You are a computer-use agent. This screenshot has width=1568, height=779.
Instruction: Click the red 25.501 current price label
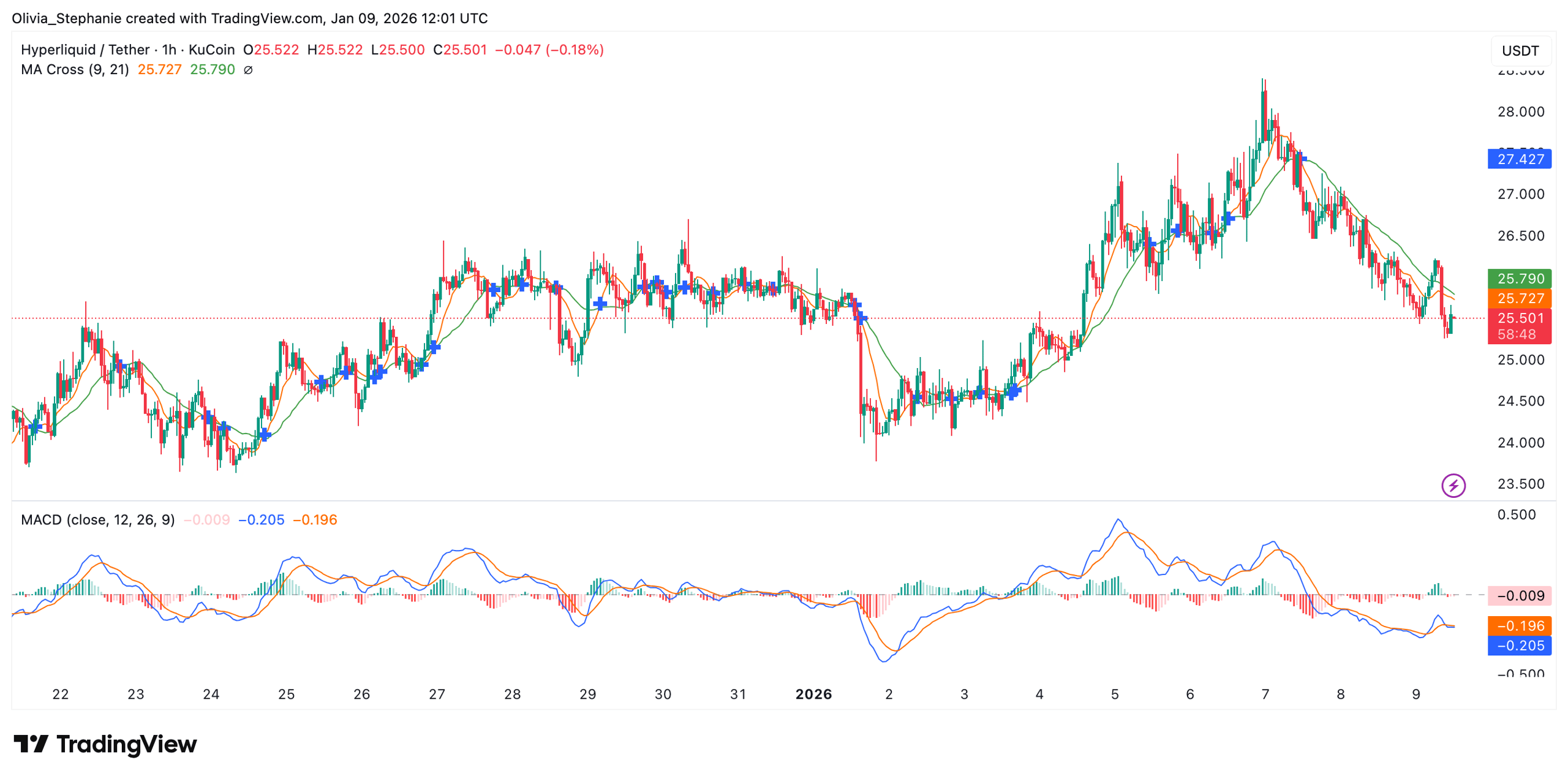click(x=1518, y=318)
